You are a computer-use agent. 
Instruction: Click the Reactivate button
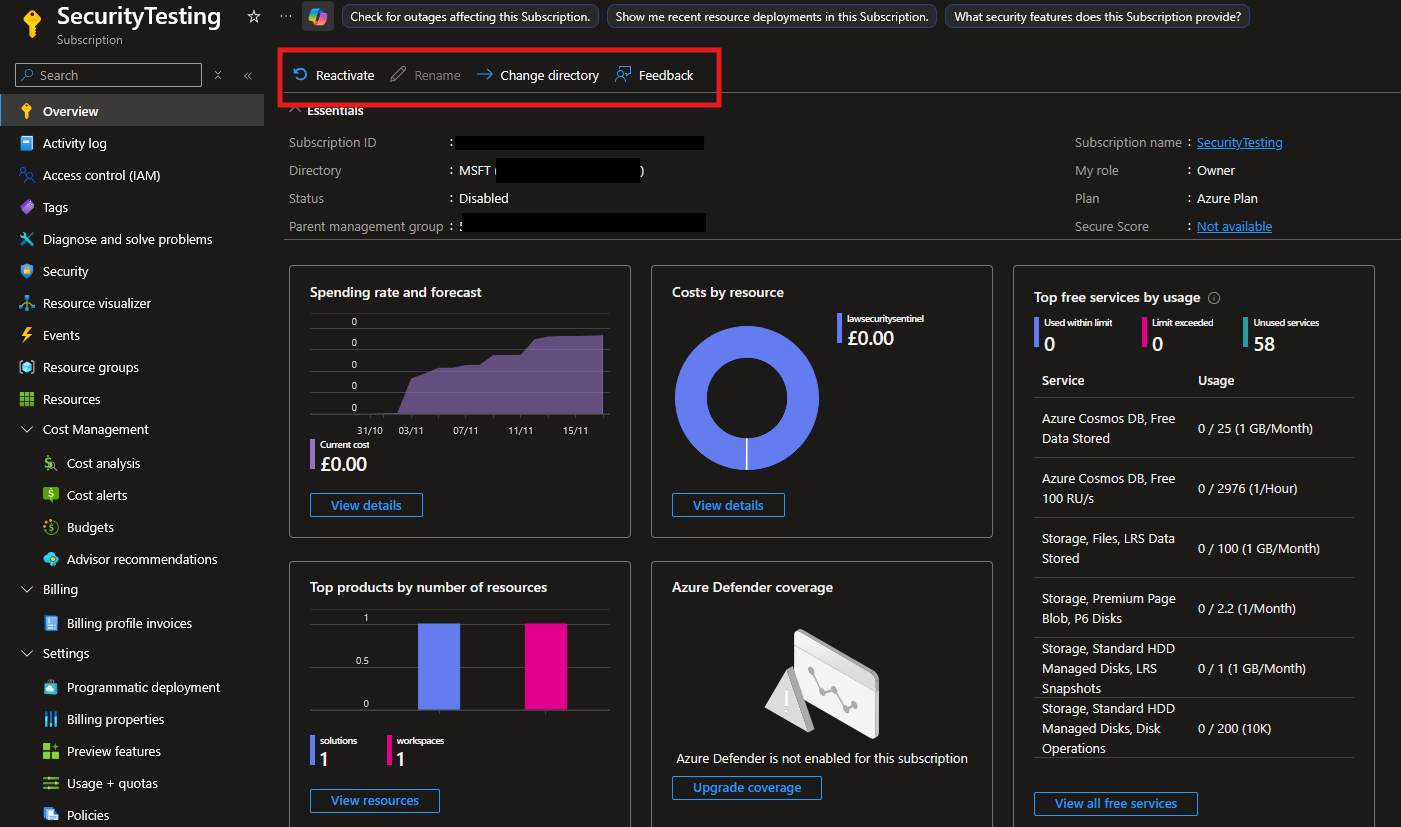coord(334,75)
